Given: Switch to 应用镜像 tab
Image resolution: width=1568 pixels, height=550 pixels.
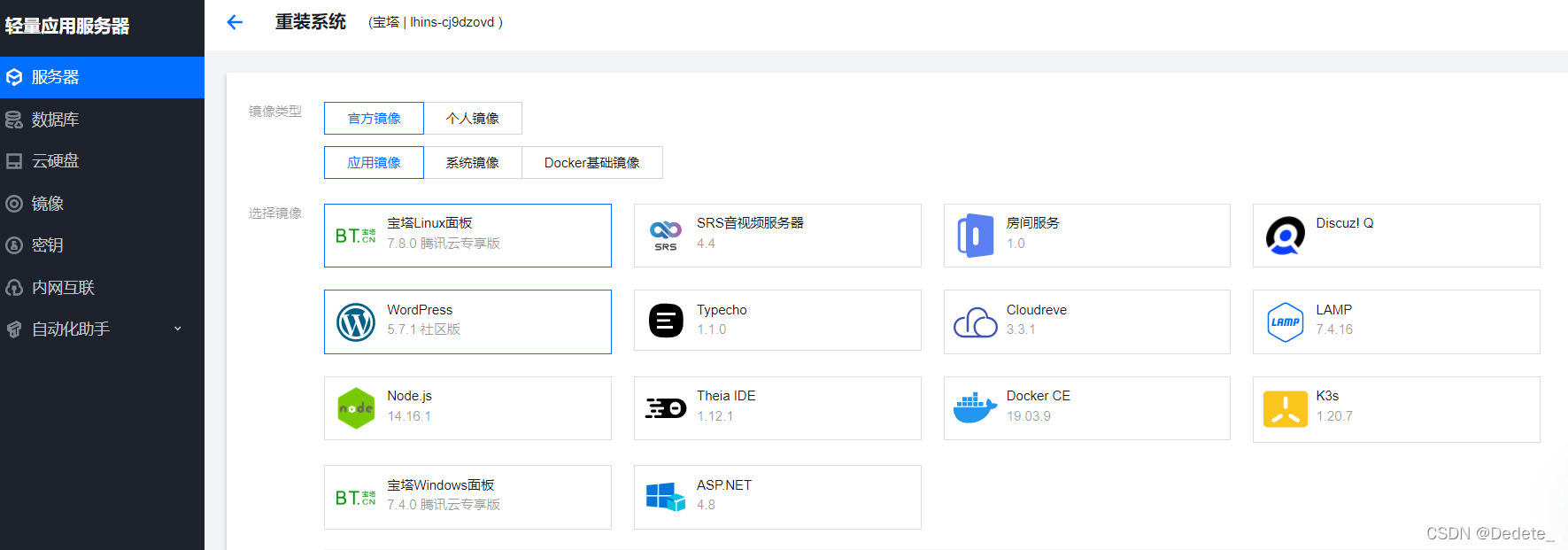Looking at the screenshot, I should 374,163.
